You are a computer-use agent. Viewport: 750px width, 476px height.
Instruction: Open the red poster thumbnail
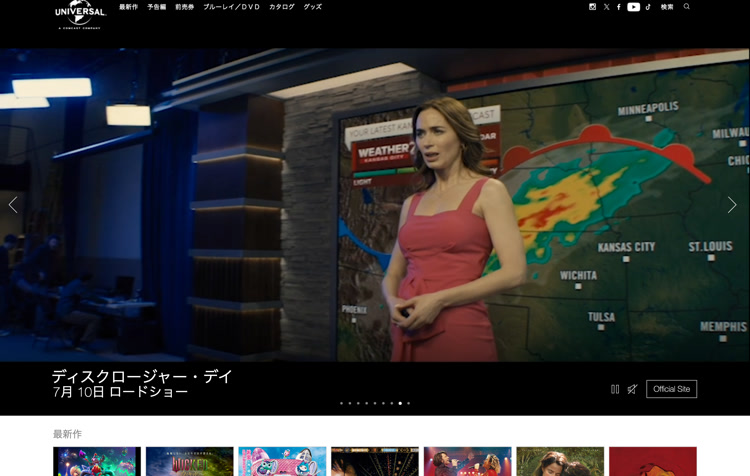click(x=653, y=461)
